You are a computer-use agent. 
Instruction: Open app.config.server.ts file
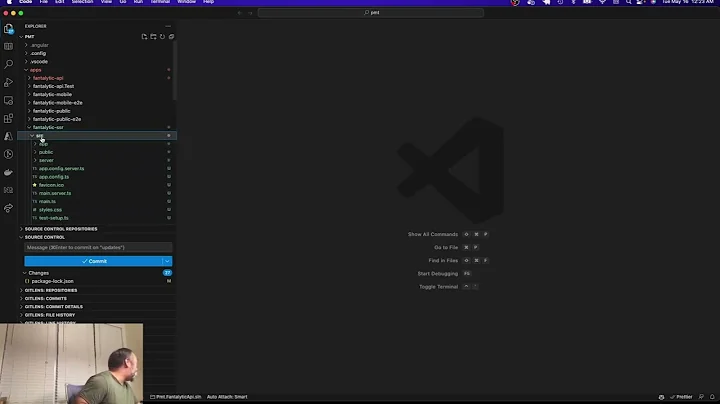[61, 168]
